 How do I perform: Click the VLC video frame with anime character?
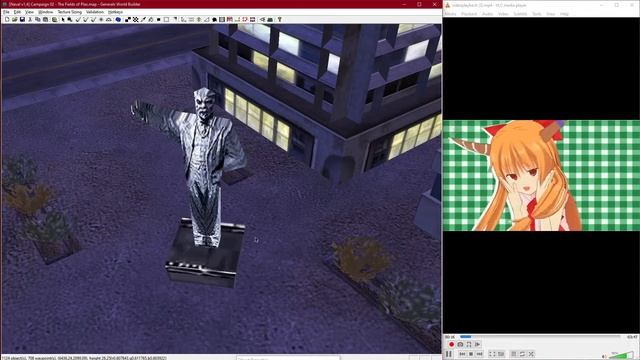(x=541, y=176)
